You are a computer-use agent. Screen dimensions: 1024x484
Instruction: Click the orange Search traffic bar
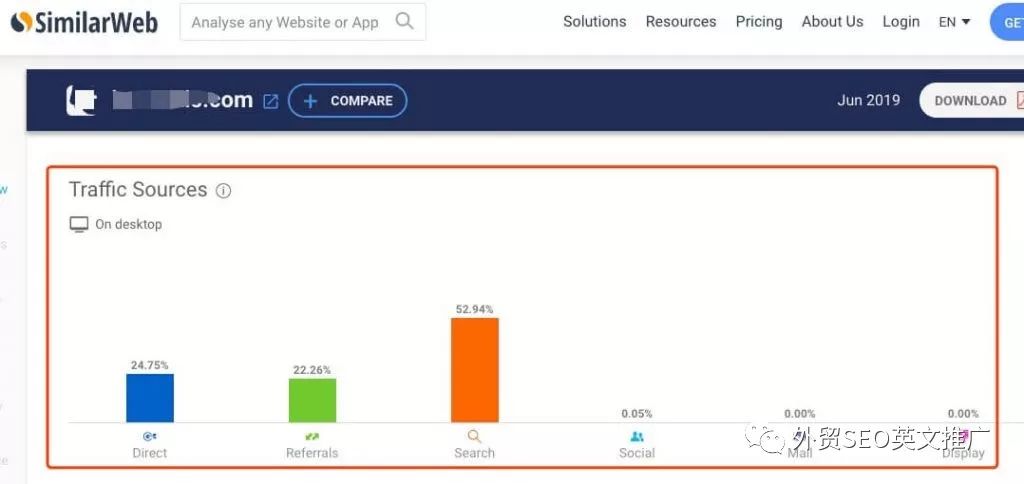pyautogui.click(x=475, y=370)
